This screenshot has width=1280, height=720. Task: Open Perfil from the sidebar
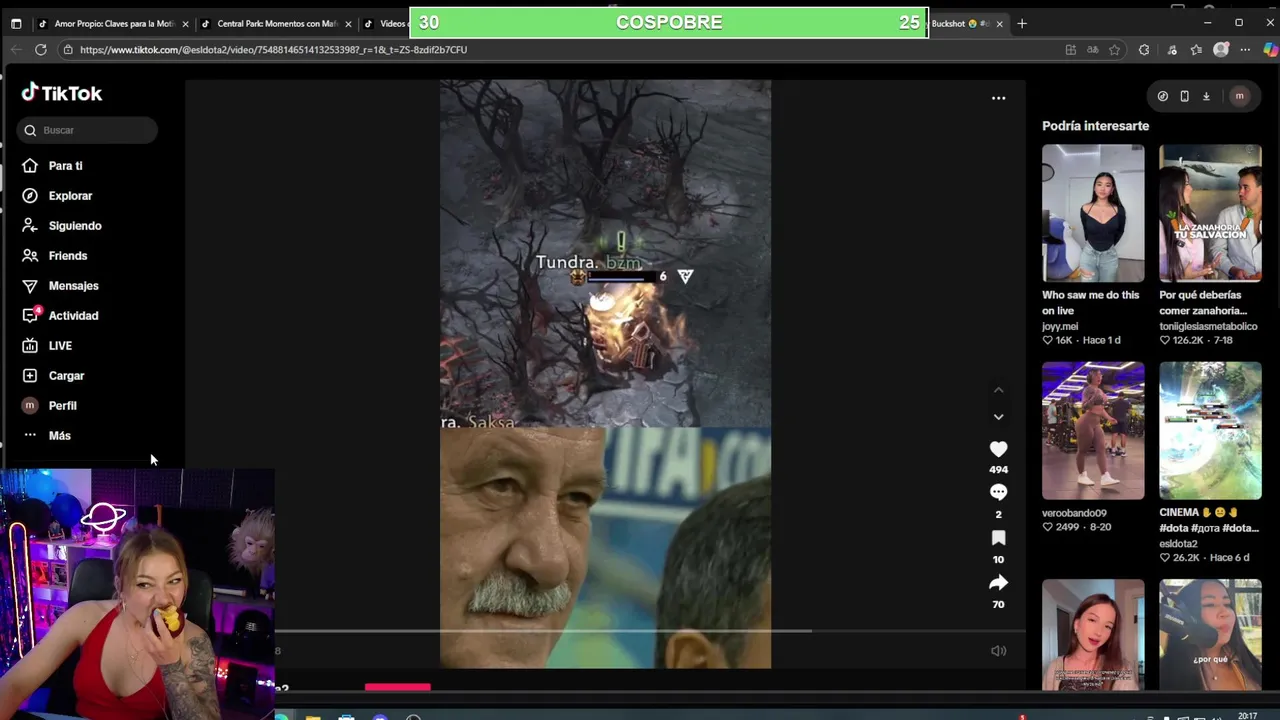(x=62, y=406)
